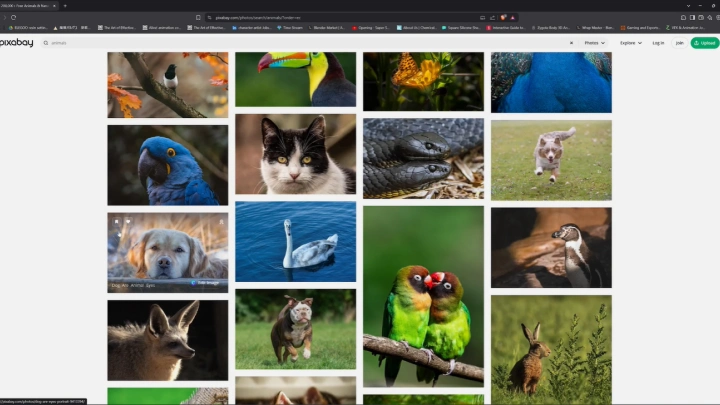Click the Leo AI star icon in toolbar

(x=709, y=17)
